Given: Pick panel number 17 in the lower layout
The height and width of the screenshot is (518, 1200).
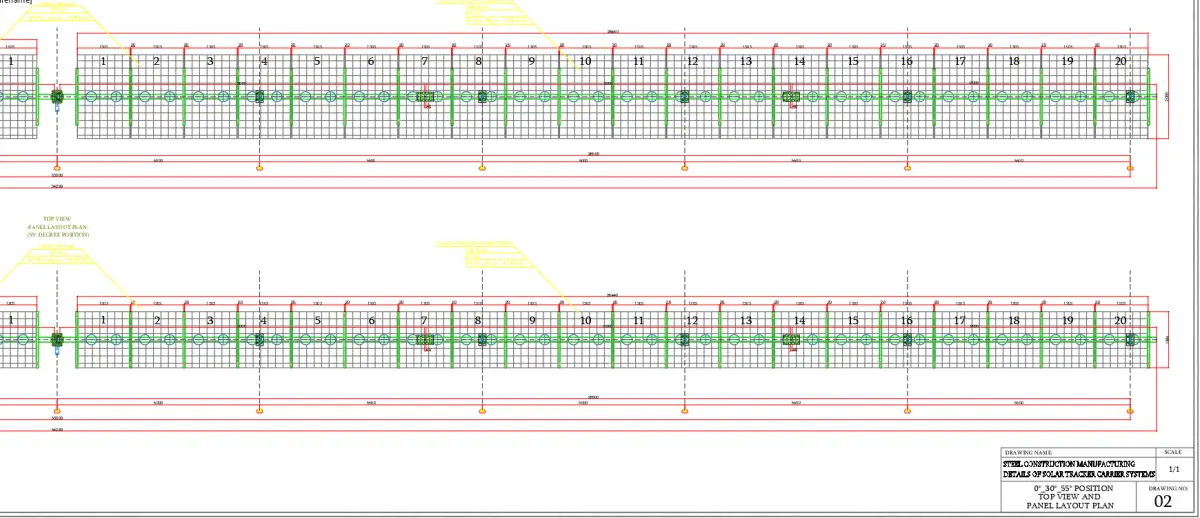Looking at the screenshot, I should (x=960, y=320).
